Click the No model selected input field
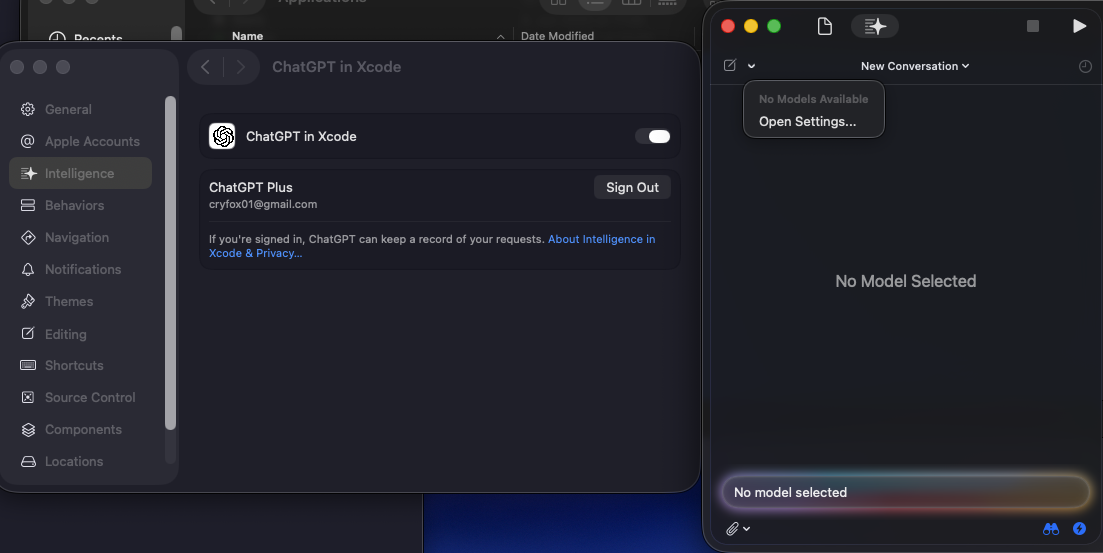The height and width of the screenshot is (553, 1103). pos(906,492)
